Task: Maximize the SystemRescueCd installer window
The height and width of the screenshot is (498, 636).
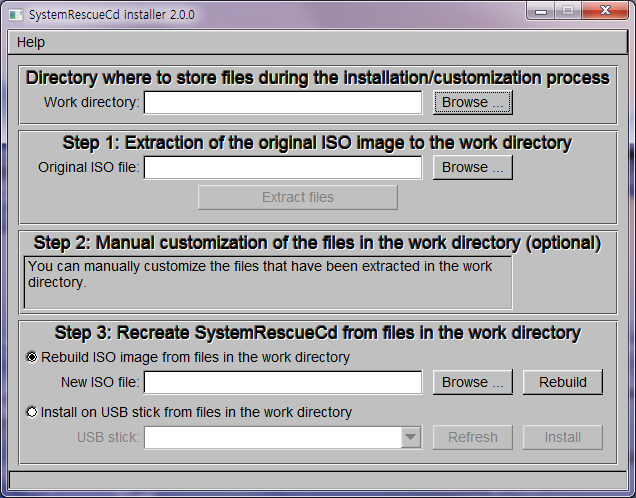Action: 567,11
